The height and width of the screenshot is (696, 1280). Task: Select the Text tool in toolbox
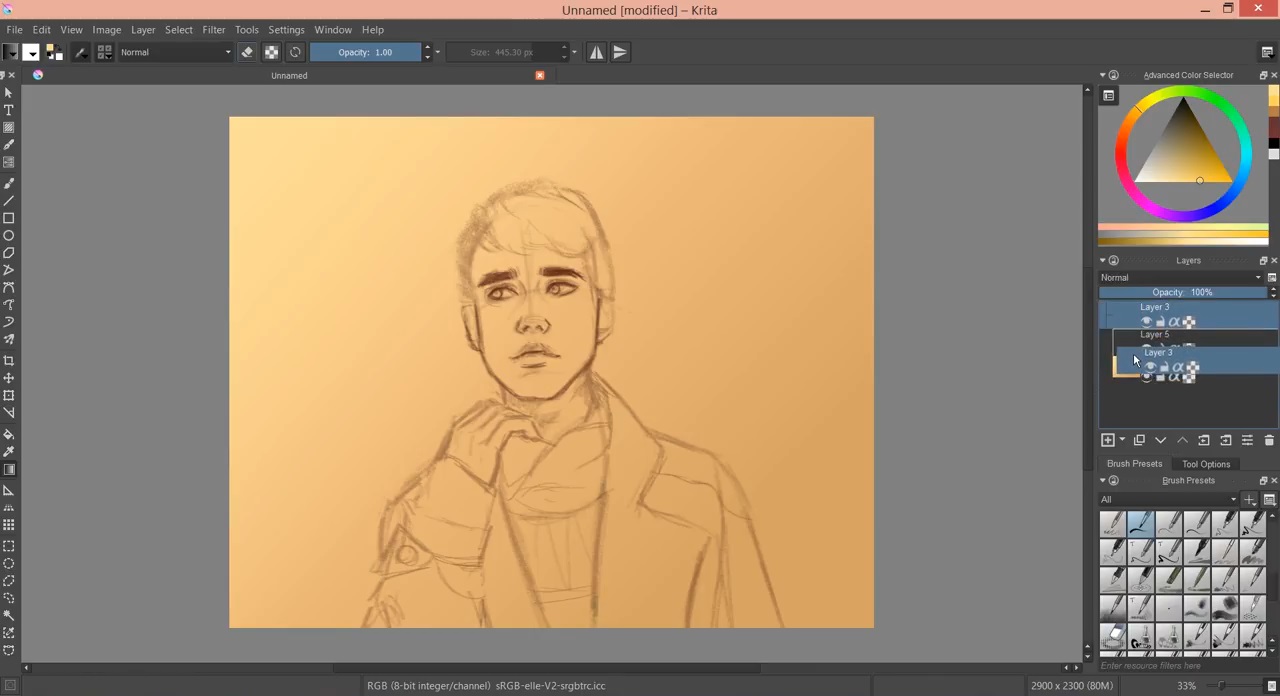click(x=9, y=110)
